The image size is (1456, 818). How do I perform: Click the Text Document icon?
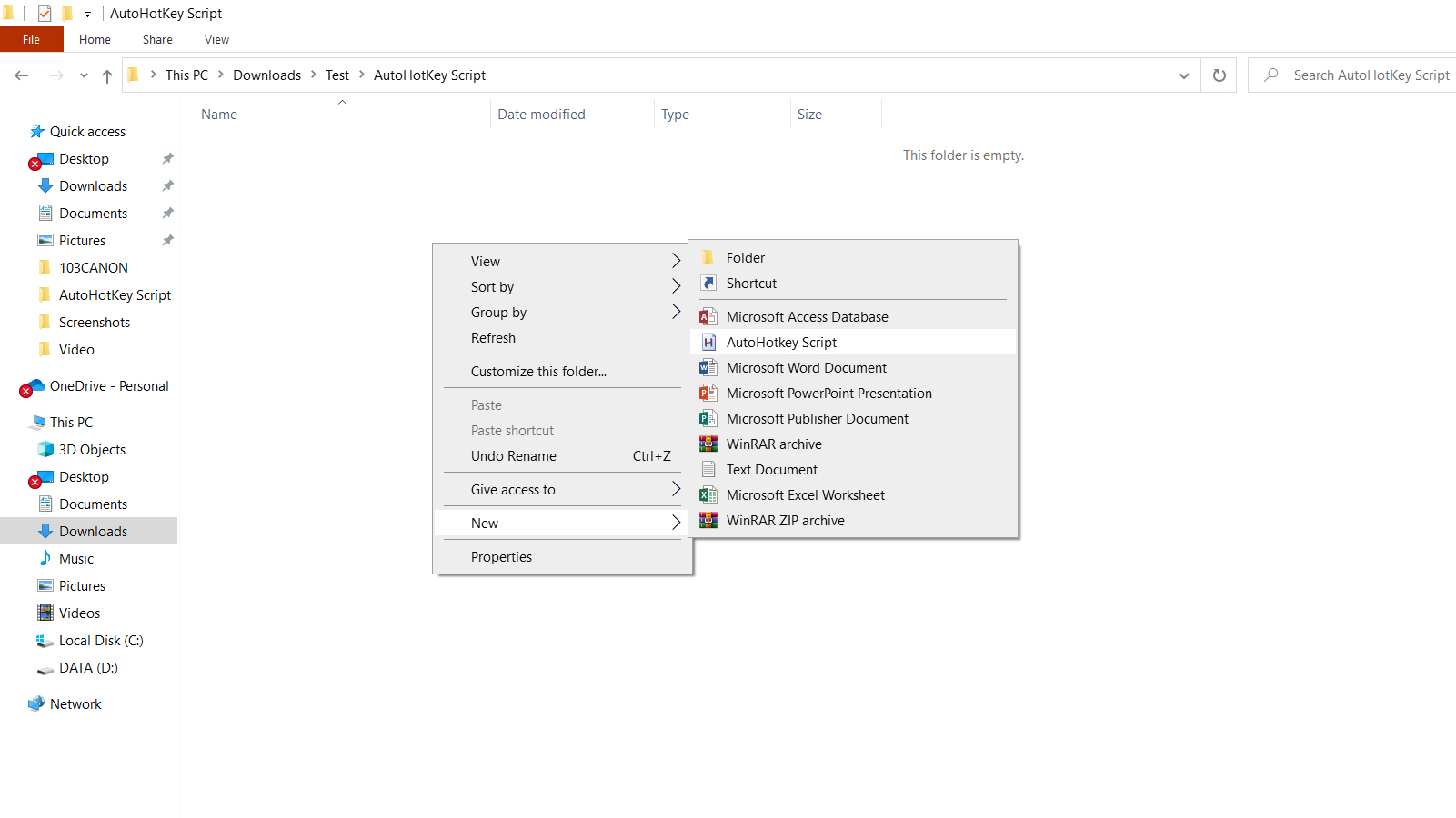(x=708, y=470)
